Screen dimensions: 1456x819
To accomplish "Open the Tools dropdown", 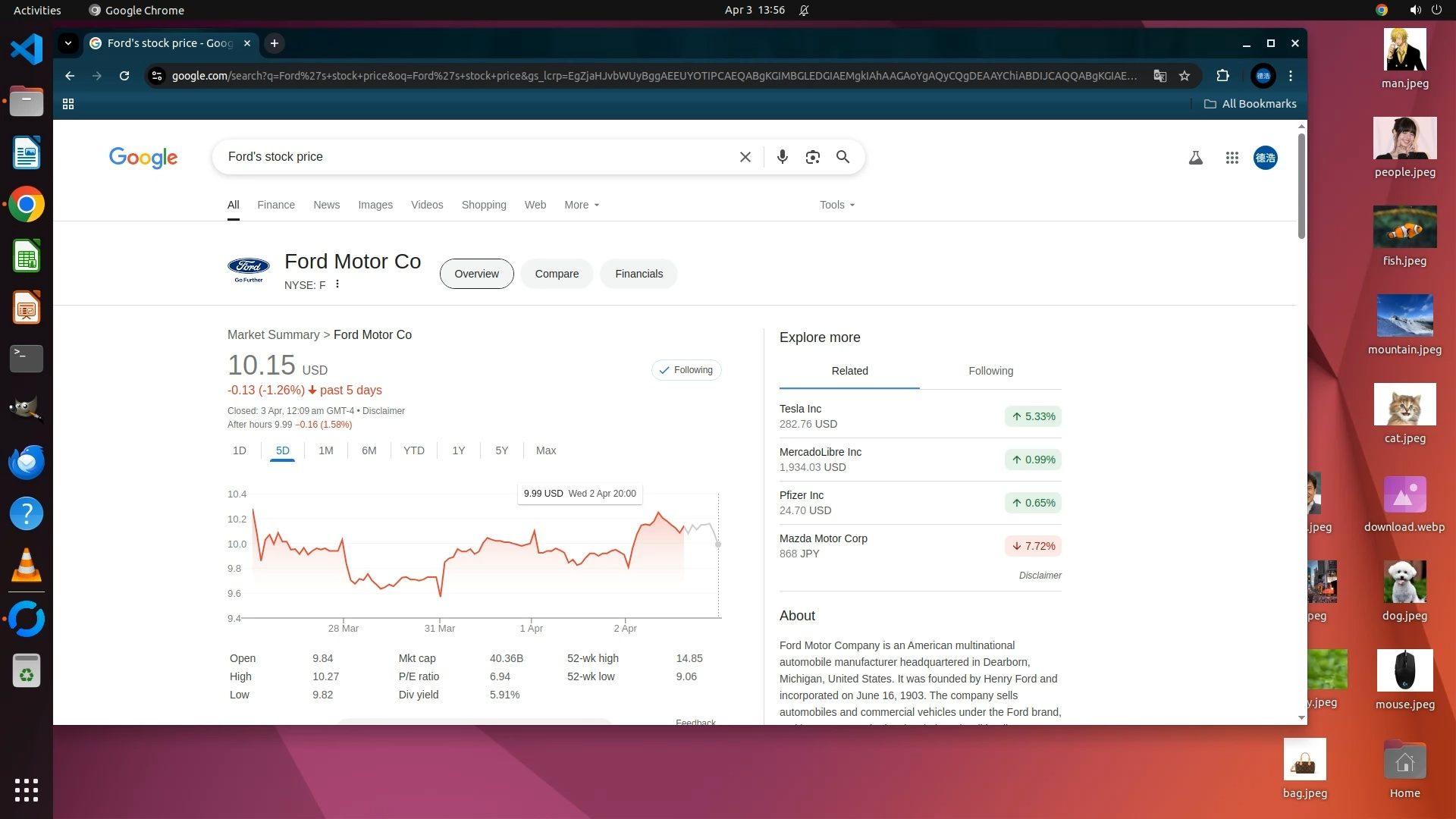I will pyautogui.click(x=836, y=205).
